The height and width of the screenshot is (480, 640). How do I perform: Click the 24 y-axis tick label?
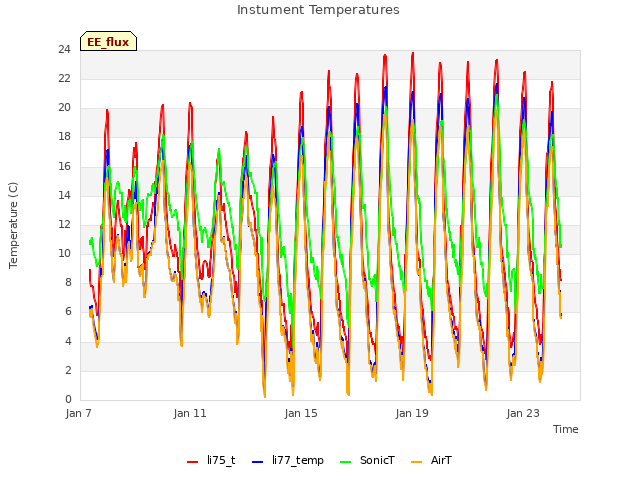[x=64, y=49]
